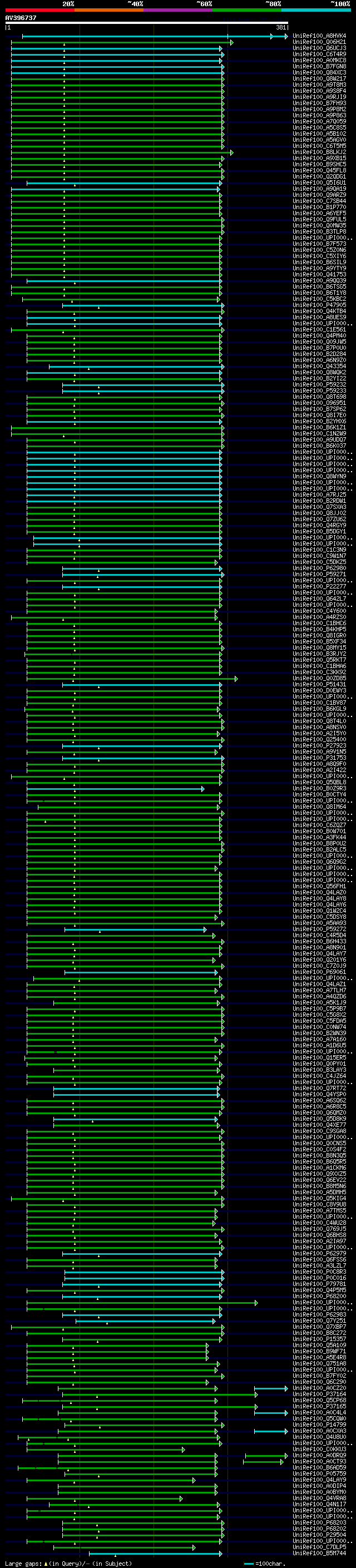The image size is (356, 1568).
Task: Click hit label UniRef100_B5M744
Action: [319, 1553]
